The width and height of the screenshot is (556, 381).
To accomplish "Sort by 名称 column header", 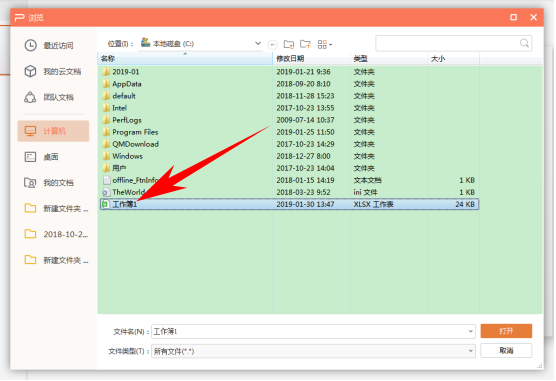I will [185, 59].
